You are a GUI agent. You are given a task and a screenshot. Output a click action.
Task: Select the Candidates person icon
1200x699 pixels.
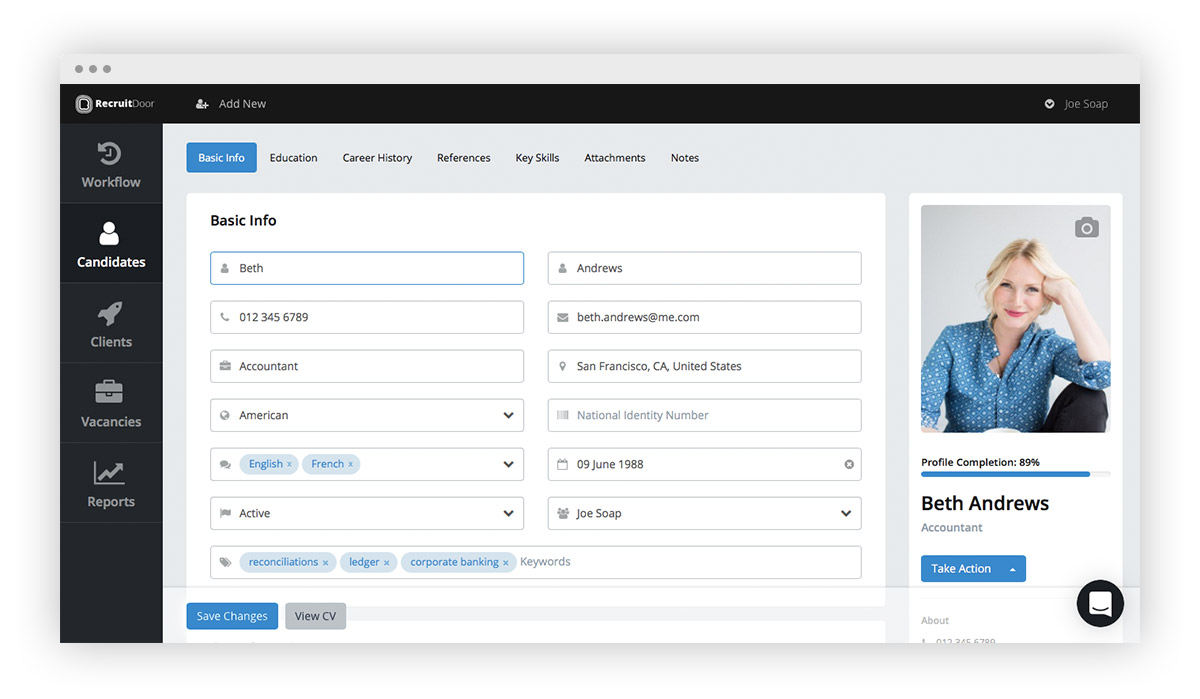coord(110,233)
